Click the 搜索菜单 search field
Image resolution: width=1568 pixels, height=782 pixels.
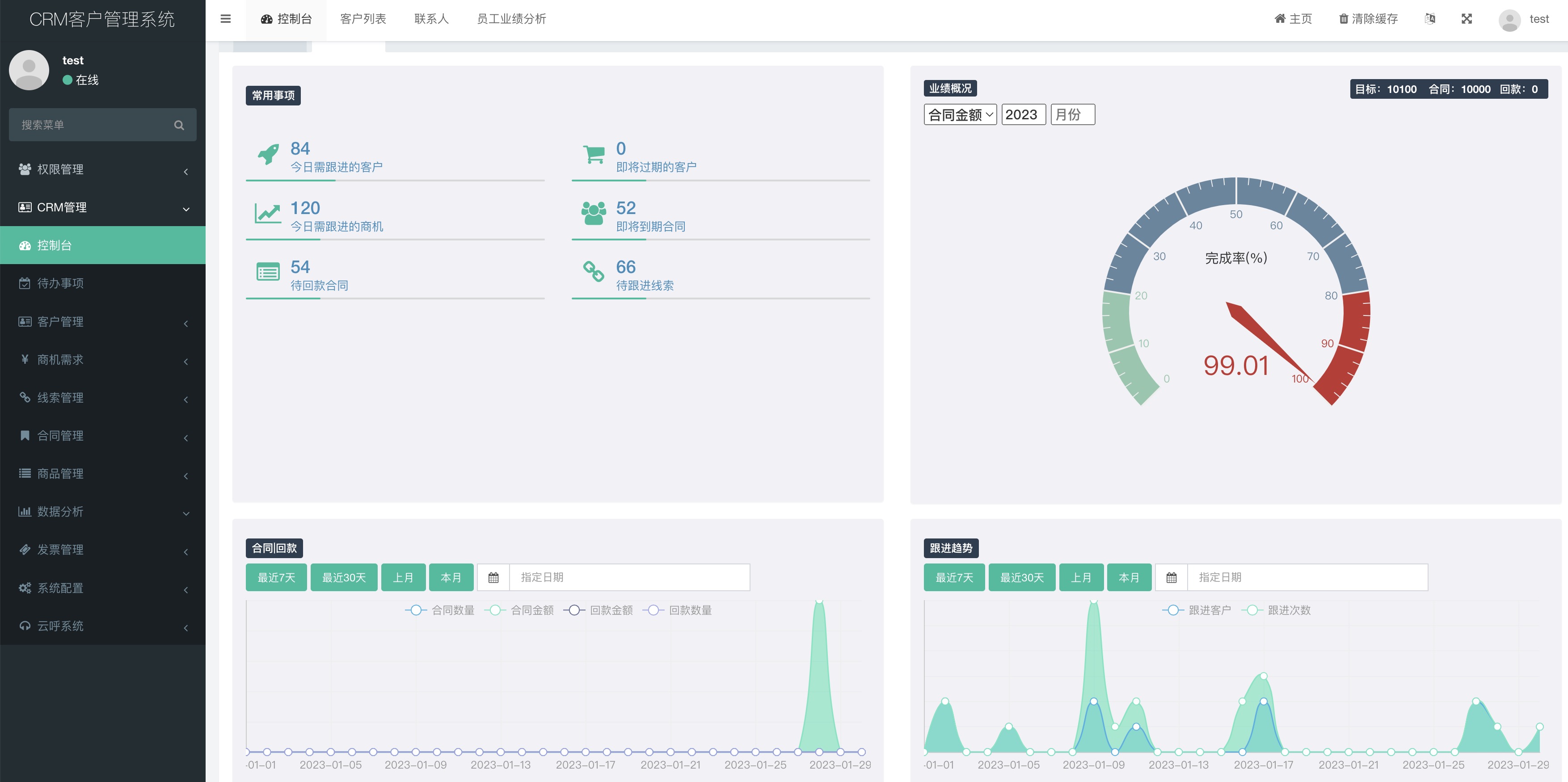103,125
